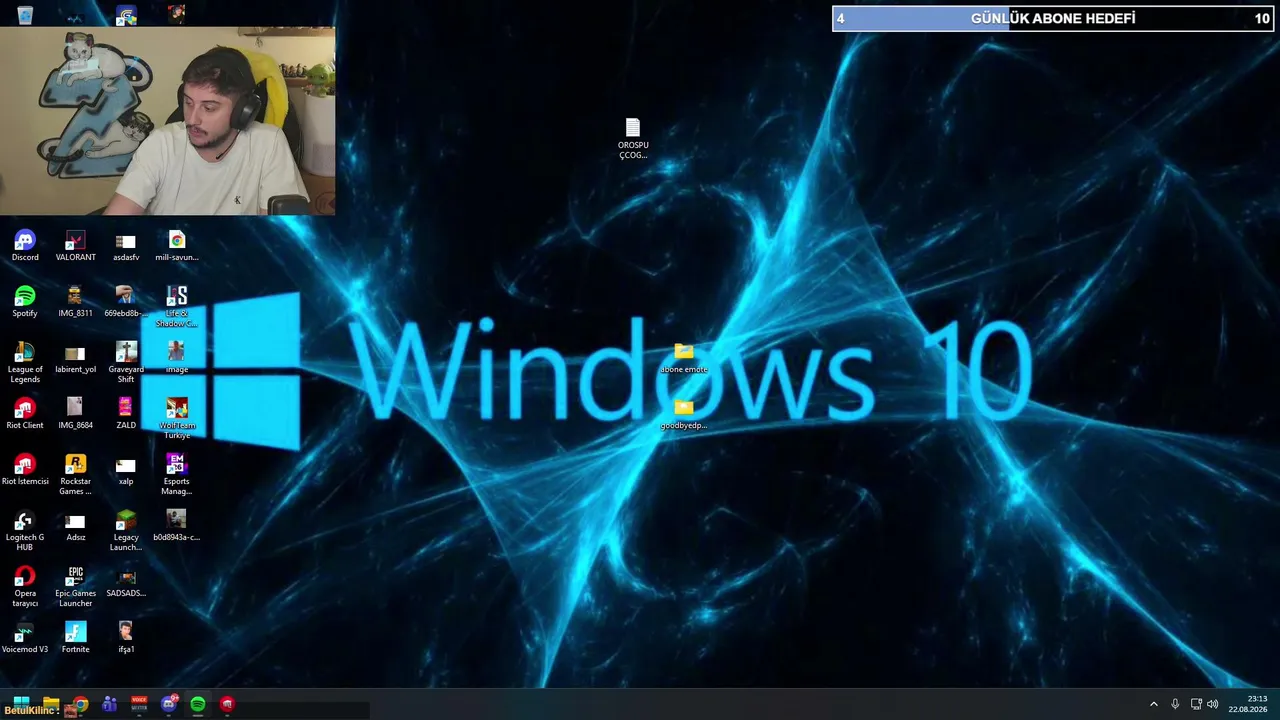Image resolution: width=1280 pixels, height=720 pixels.
Task: Select the Discord desktop shortcut
Action: click(x=25, y=246)
